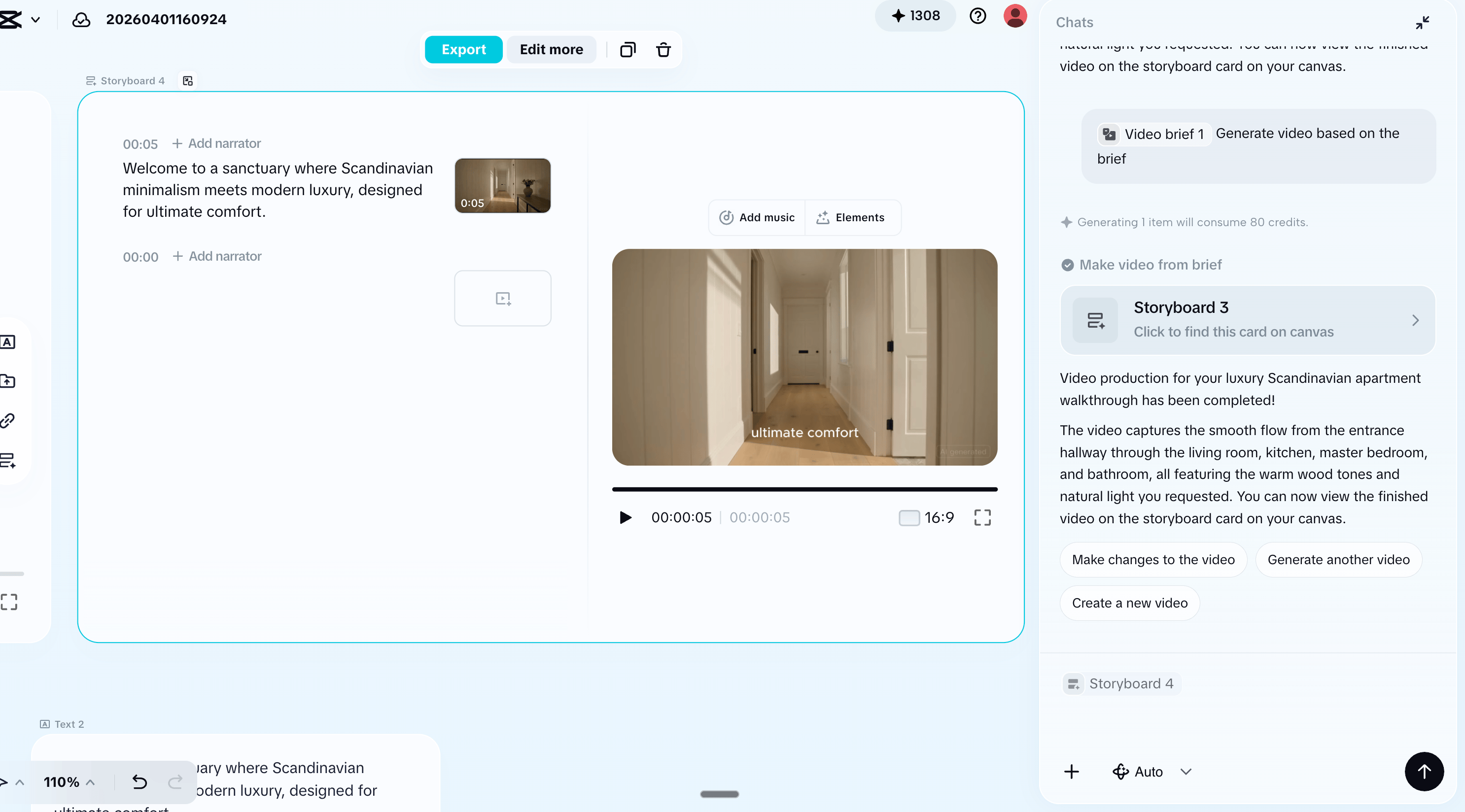Open the Elements option

pyautogui.click(x=851, y=217)
